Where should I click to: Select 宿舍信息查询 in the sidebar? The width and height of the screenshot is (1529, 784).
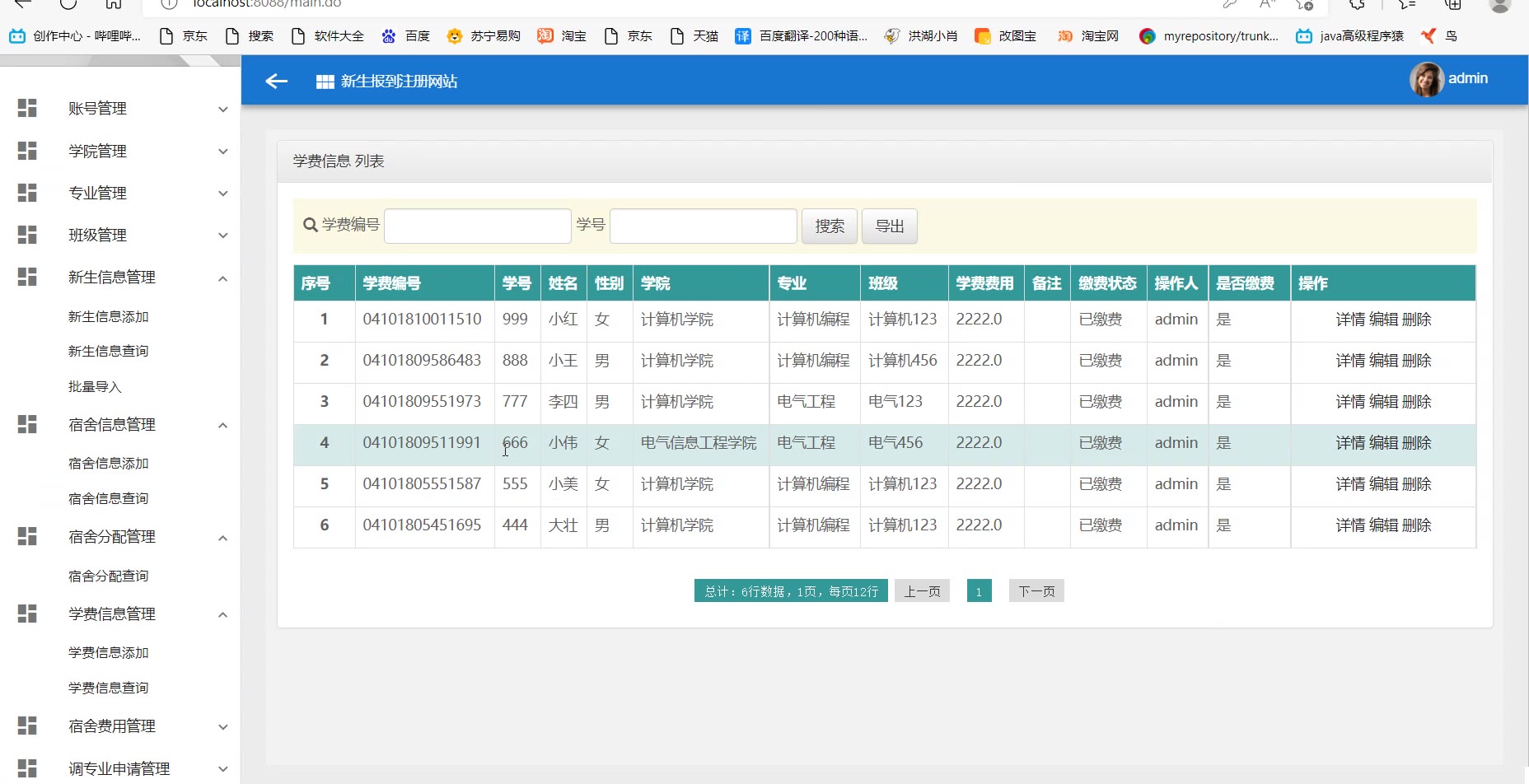[108, 498]
